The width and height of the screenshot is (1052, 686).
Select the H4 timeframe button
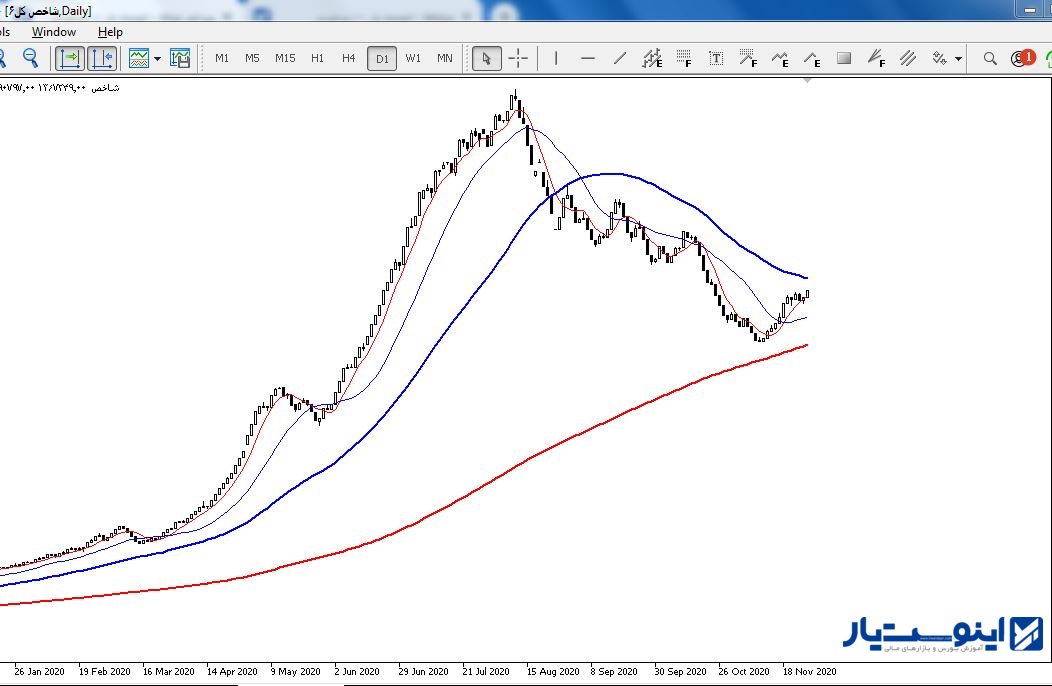tap(348, 58)
